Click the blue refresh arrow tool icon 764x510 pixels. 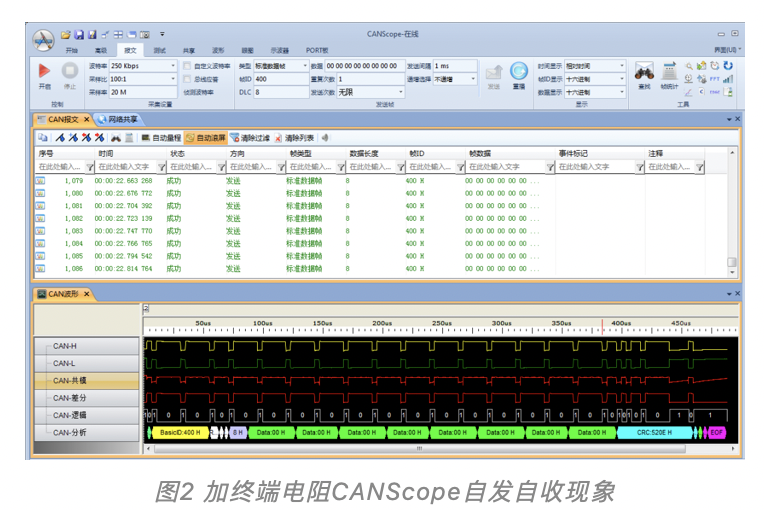[x=728, y=65]
